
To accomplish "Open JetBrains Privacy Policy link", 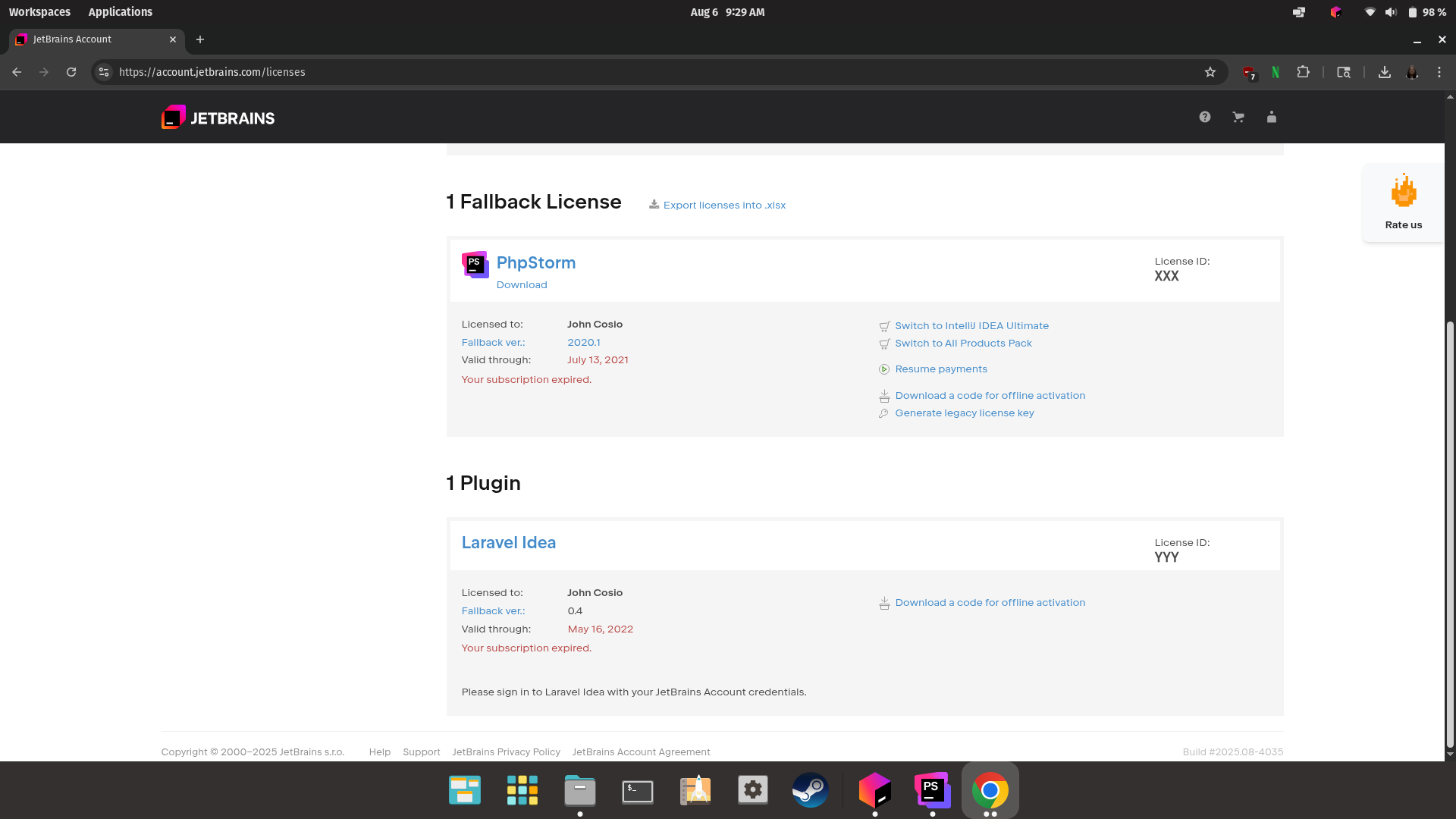I will [x=506, y=752].
